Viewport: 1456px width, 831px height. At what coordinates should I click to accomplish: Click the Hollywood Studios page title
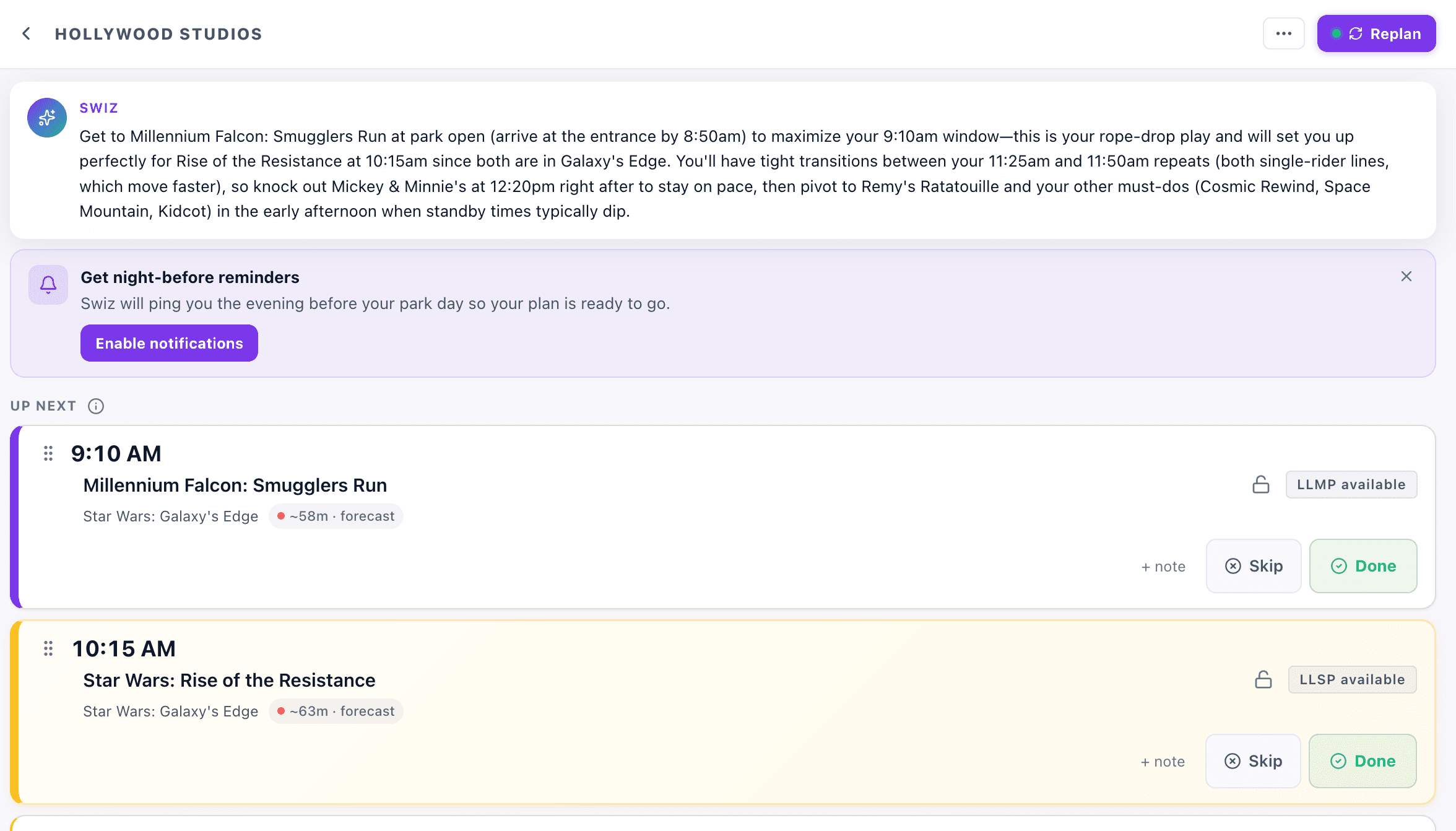(158, 34)
